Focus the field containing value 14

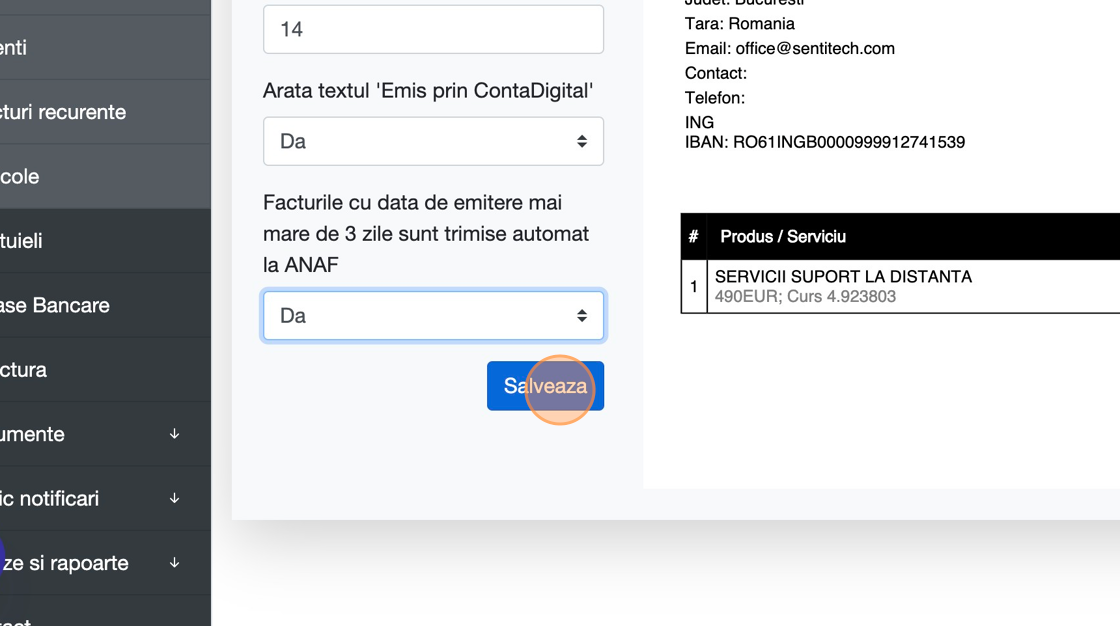(x=433, y=29)
